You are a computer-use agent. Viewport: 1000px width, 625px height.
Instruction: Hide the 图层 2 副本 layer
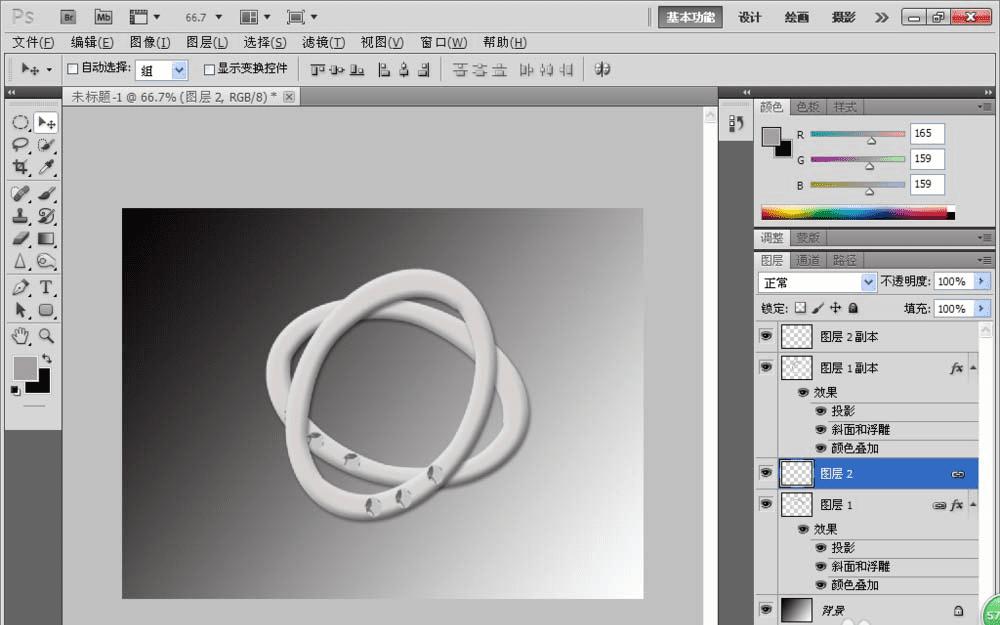[x=766, y=337]
